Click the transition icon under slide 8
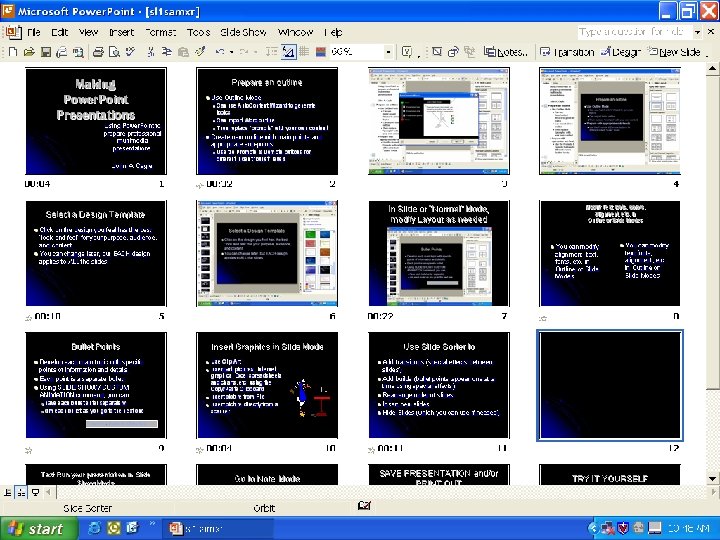This screenshot has width=720, height=540. coord(543,318)
